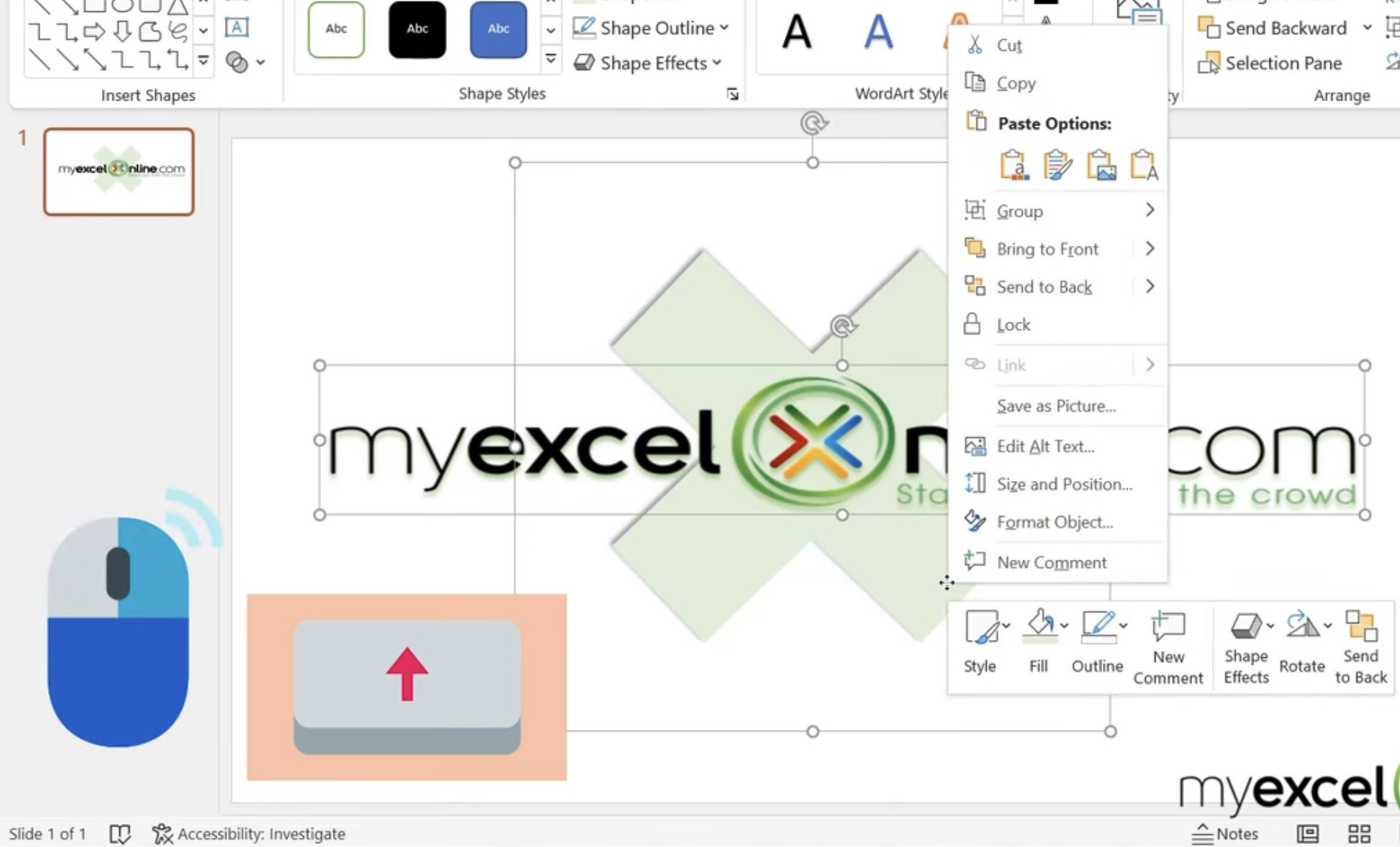
Task: Expand the shape styles gallery More arrow
Action: coord(550,59)
